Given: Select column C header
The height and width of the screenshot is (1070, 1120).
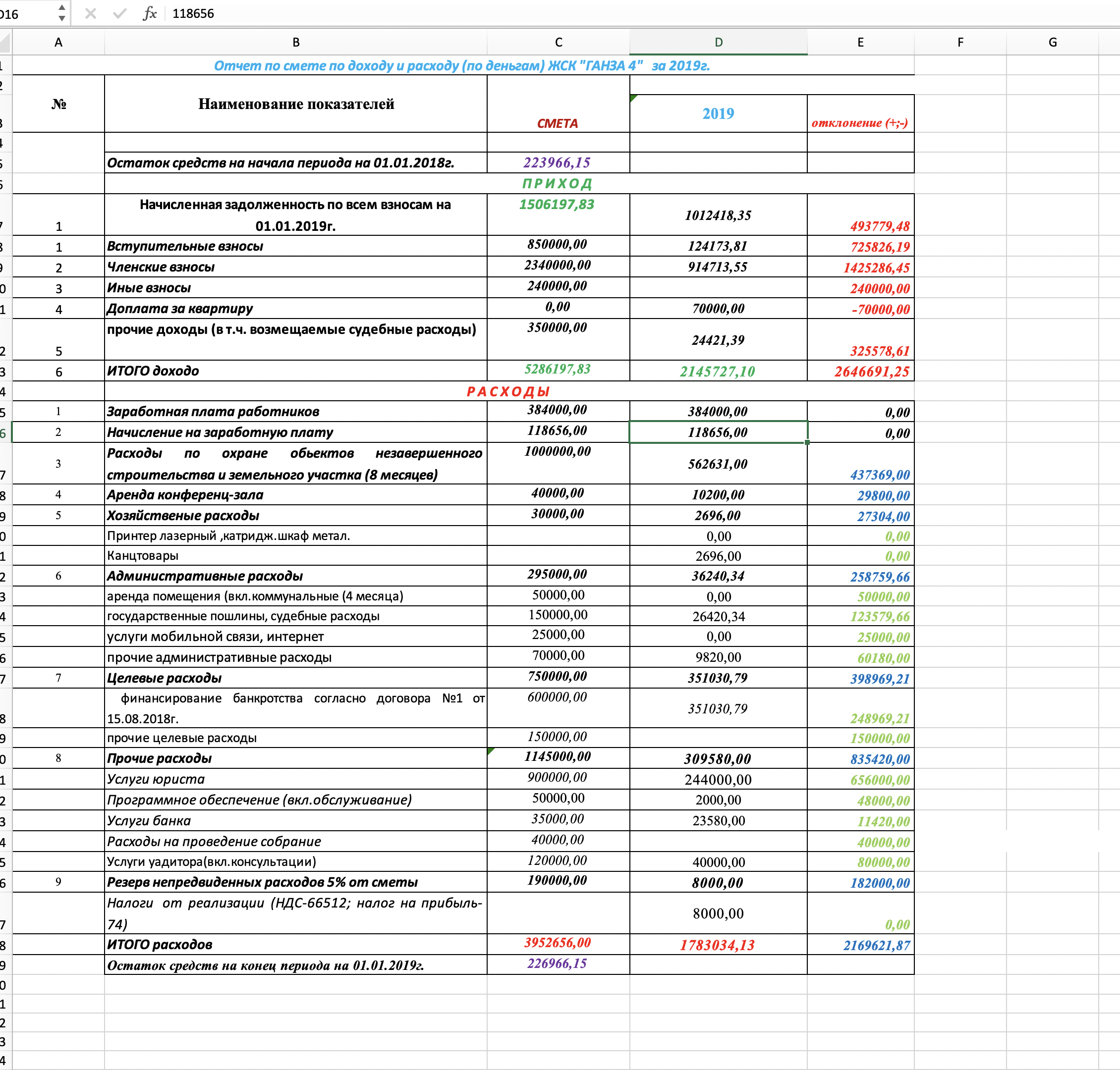Looking at the screenshot, I should click(559, 42).
